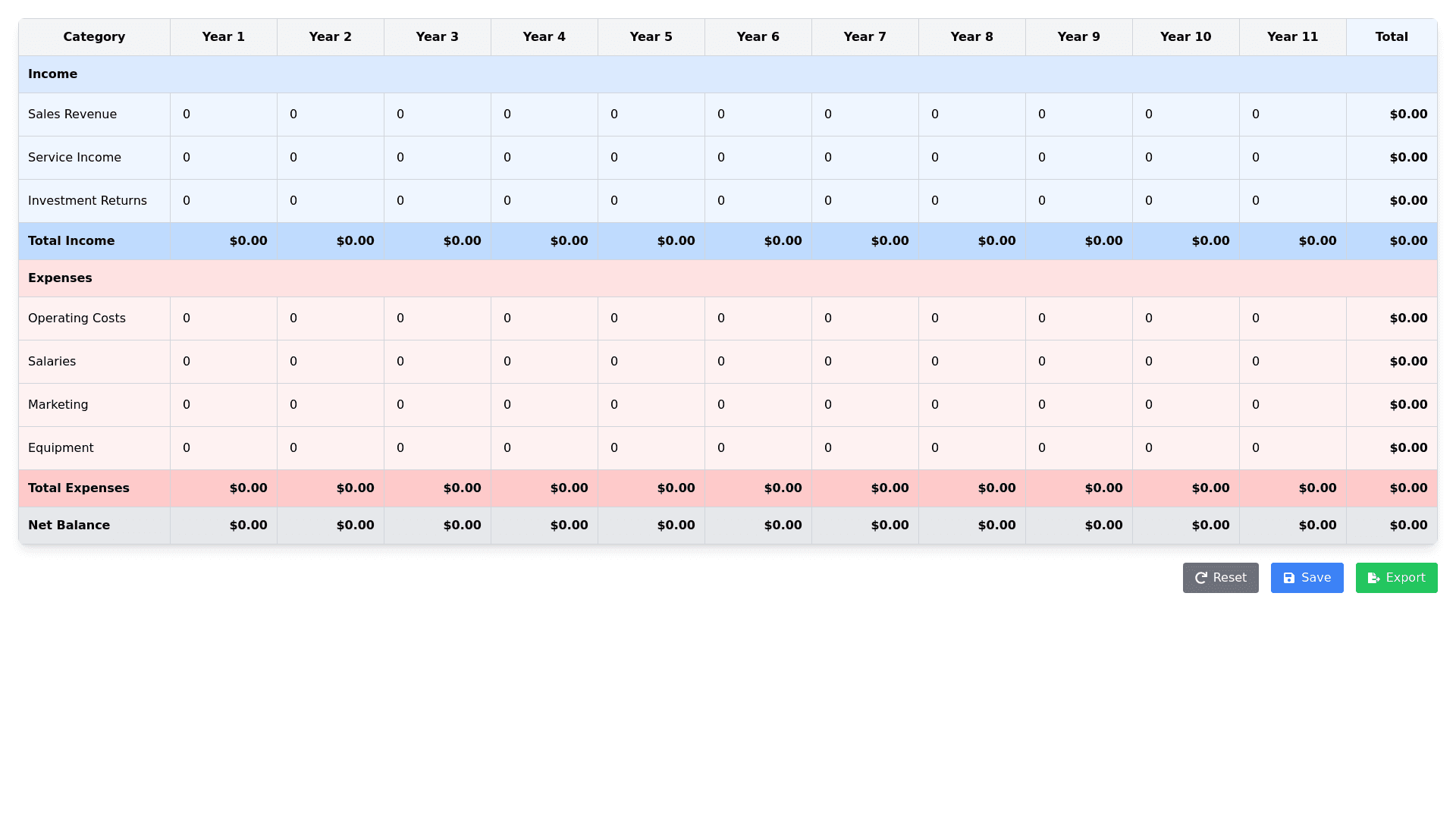
Task: Click the floppy disk Save icon
Action: [x=1289, y=578]
